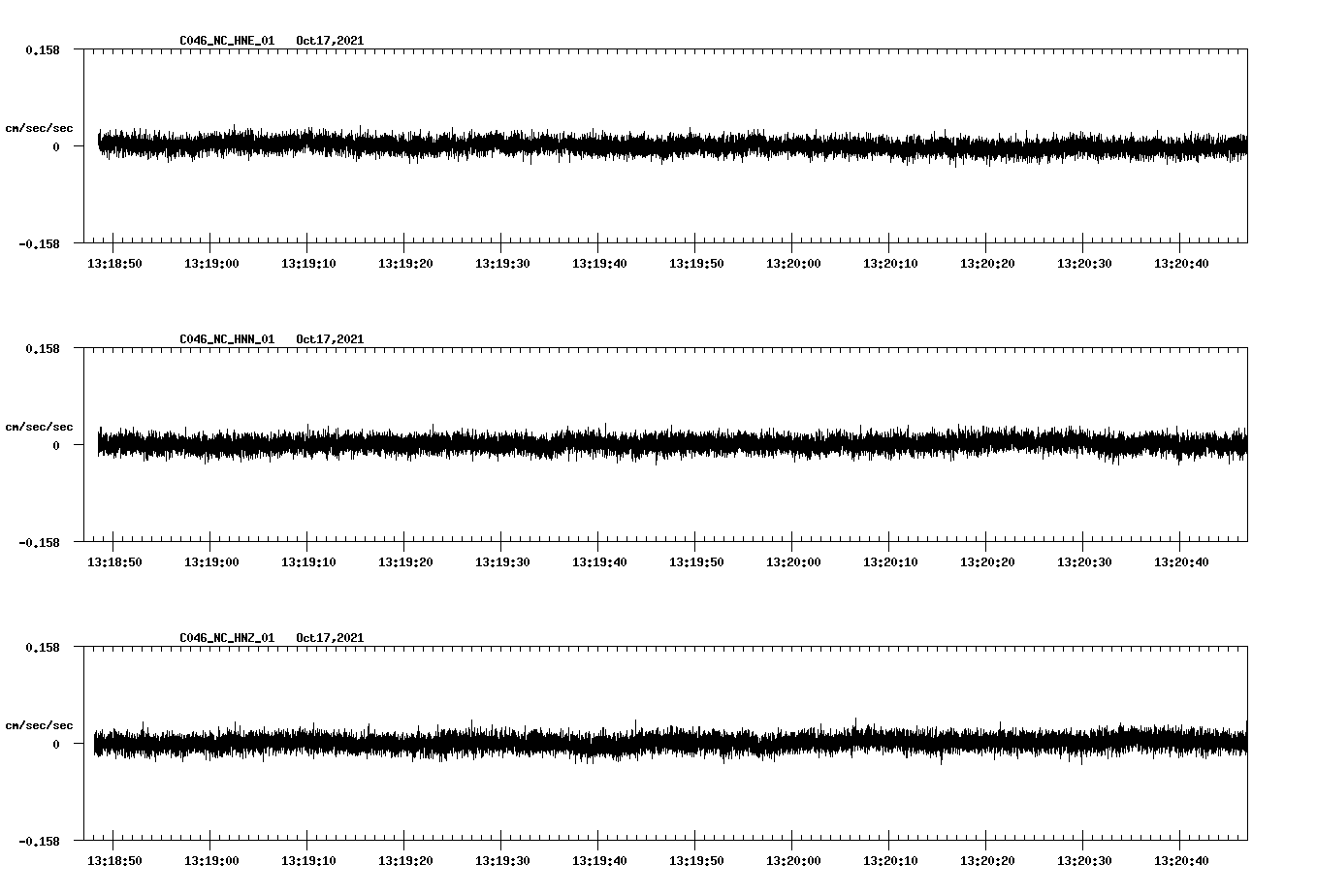
Task: Choose 13:19:10 time label on HNZ plot
Action: 308,860
